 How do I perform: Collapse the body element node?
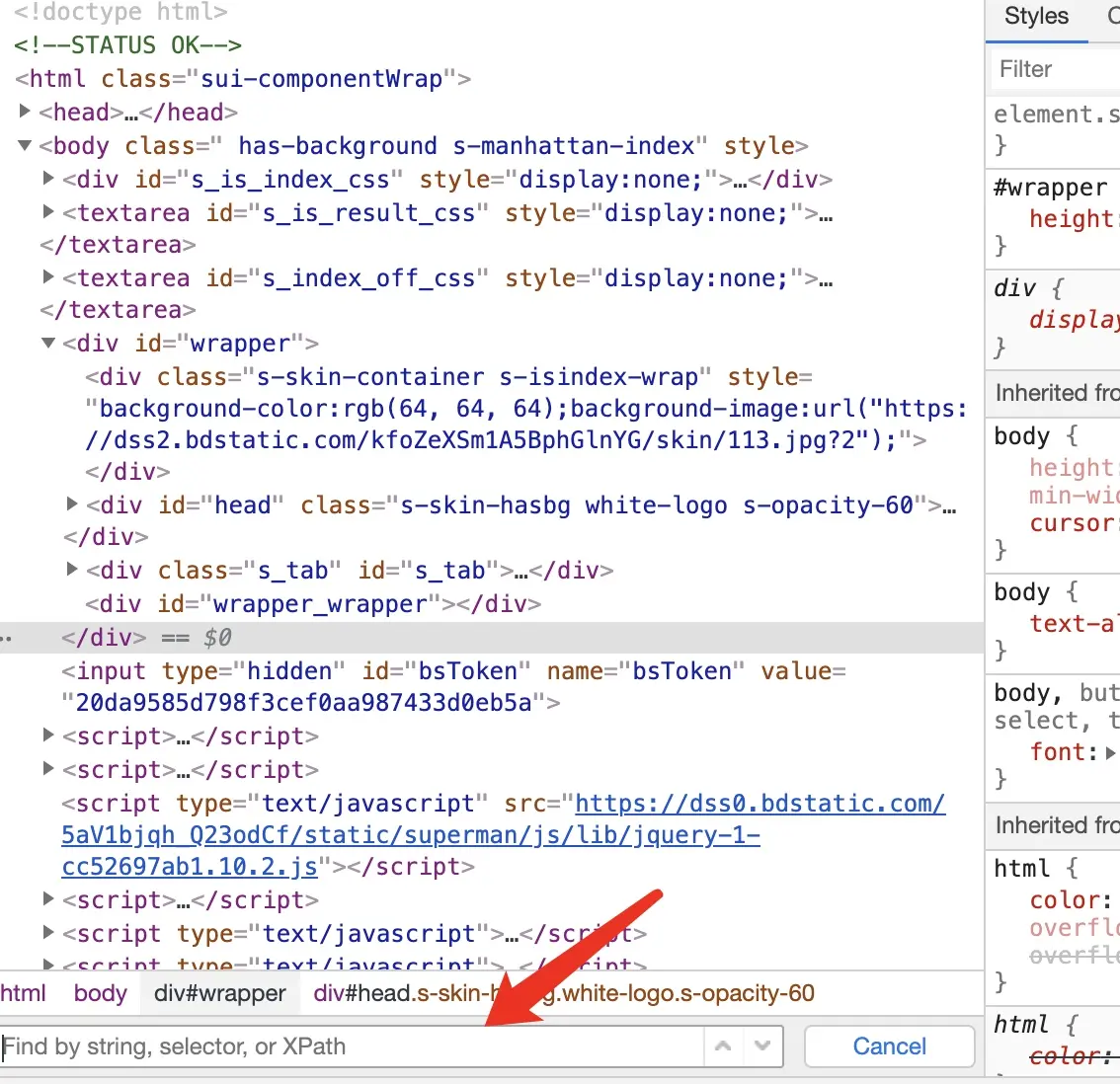pyautogui.click(x=25, y=145)
